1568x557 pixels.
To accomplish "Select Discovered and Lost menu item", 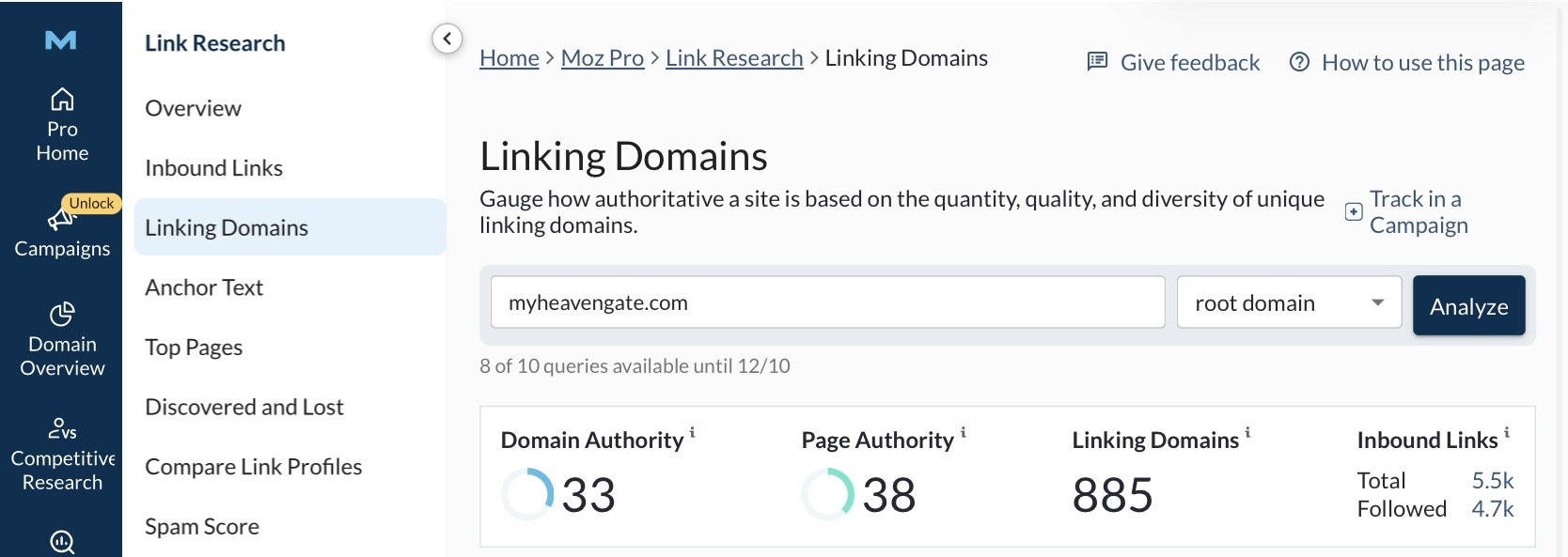I will [244, 407].
